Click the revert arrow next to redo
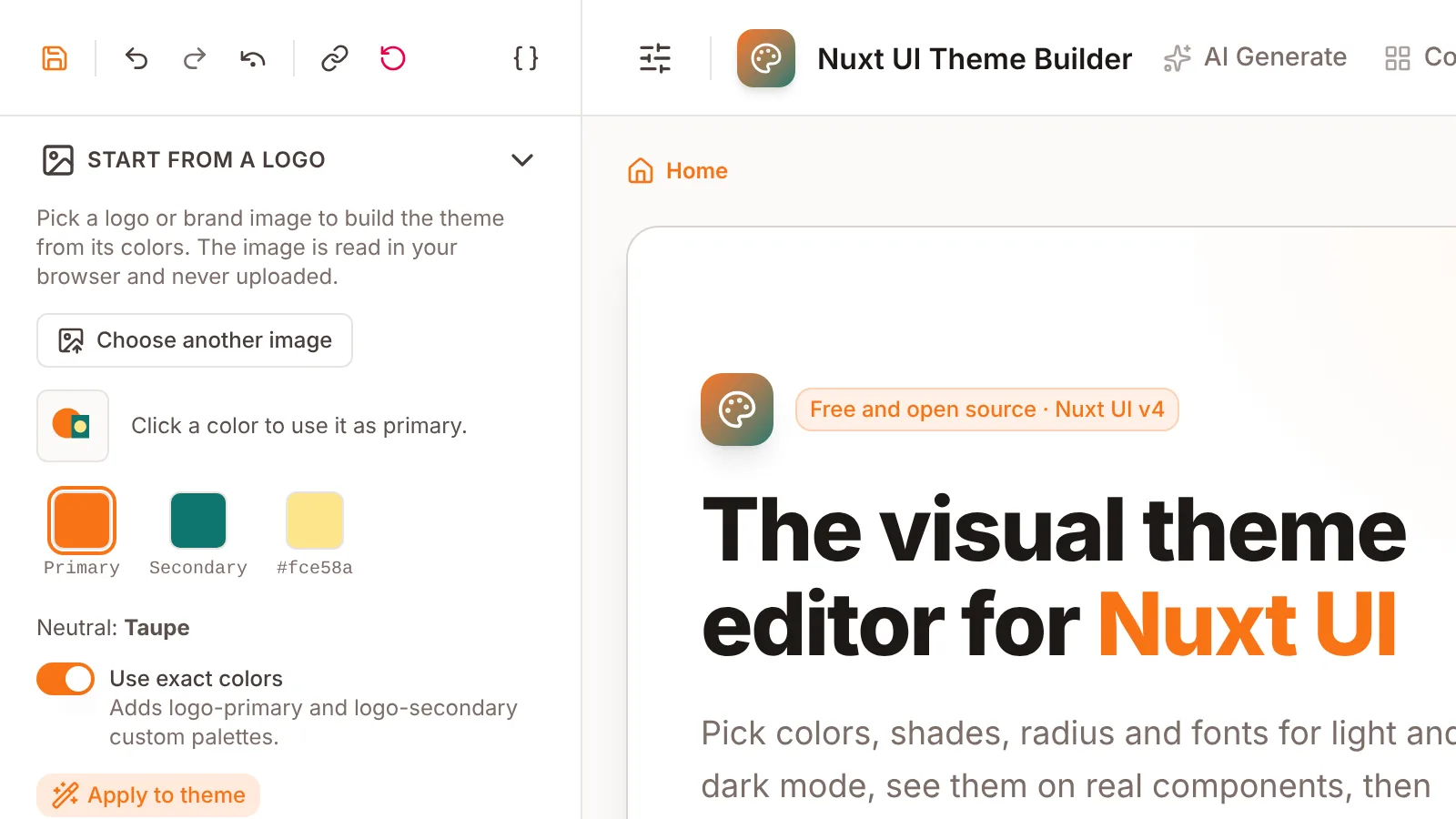The image size is (1456, 819). click(x=253, y=58)
